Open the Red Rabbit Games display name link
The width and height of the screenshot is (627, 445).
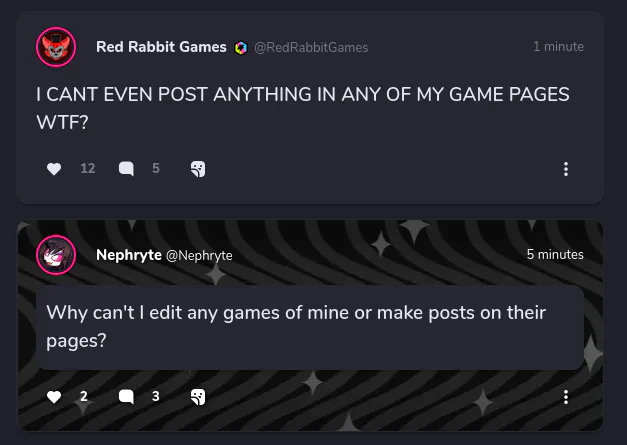tap(161, 47)
